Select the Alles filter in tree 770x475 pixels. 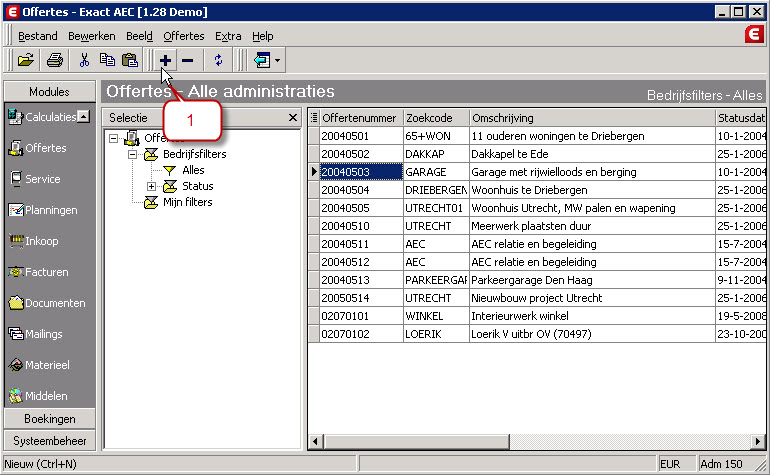coord(192,170)
